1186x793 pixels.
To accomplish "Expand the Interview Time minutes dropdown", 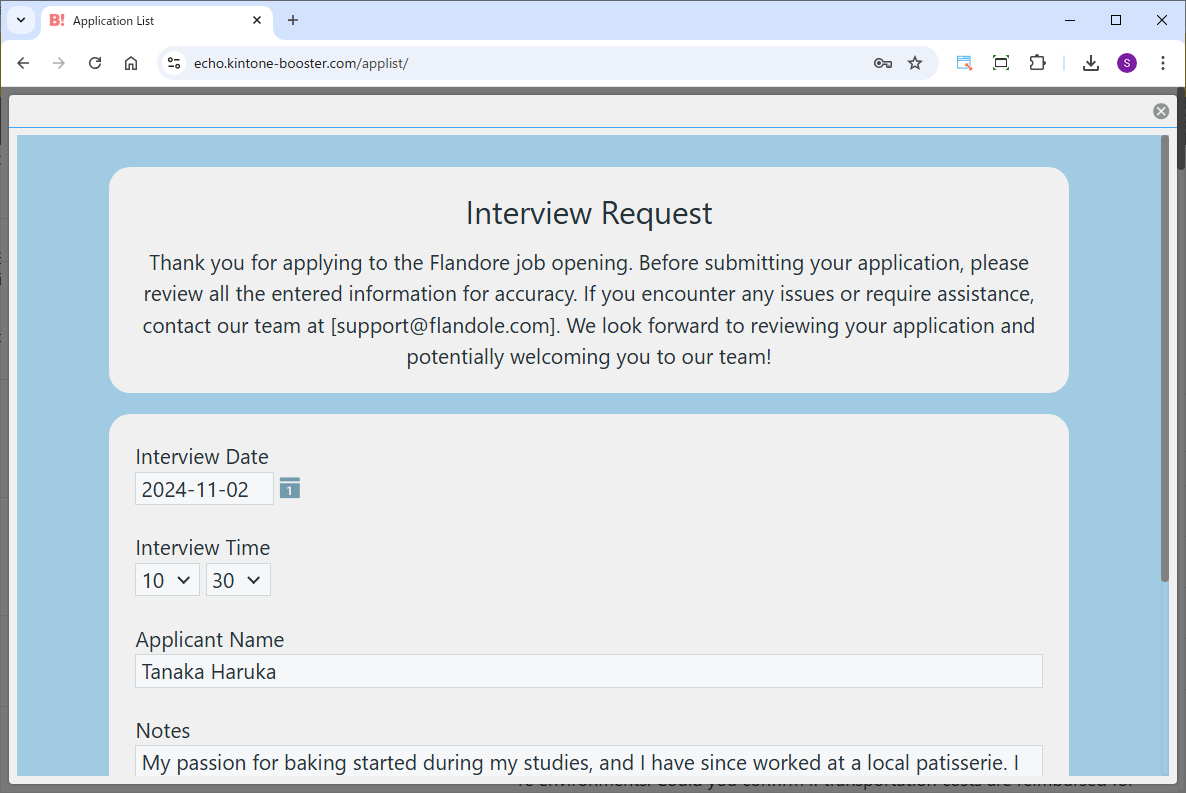I will point(238,580).
